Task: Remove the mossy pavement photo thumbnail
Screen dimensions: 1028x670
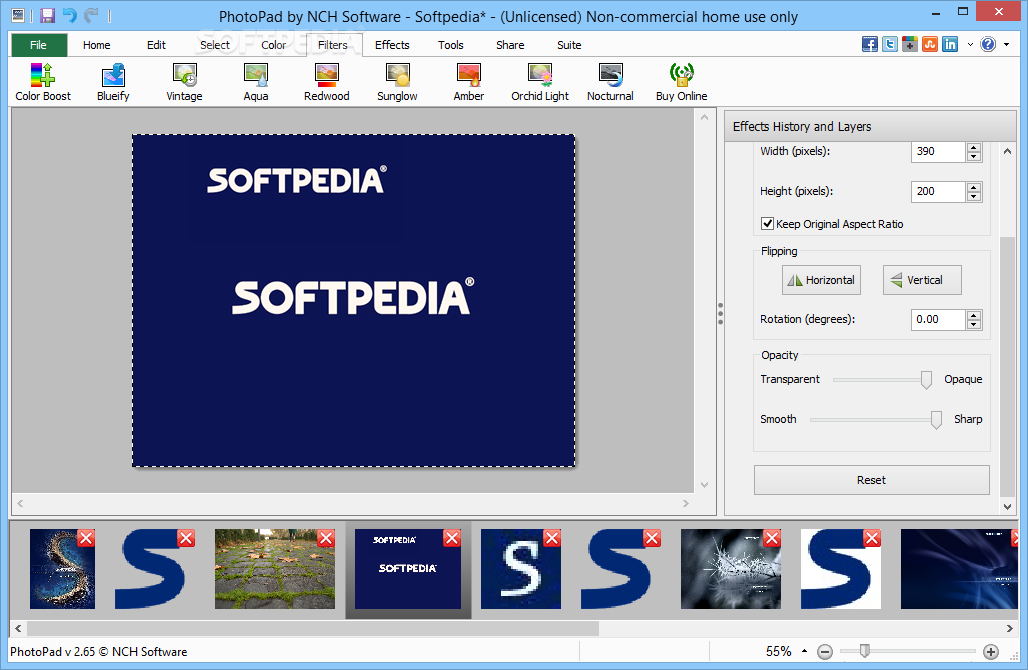Action: coord(326,538)
